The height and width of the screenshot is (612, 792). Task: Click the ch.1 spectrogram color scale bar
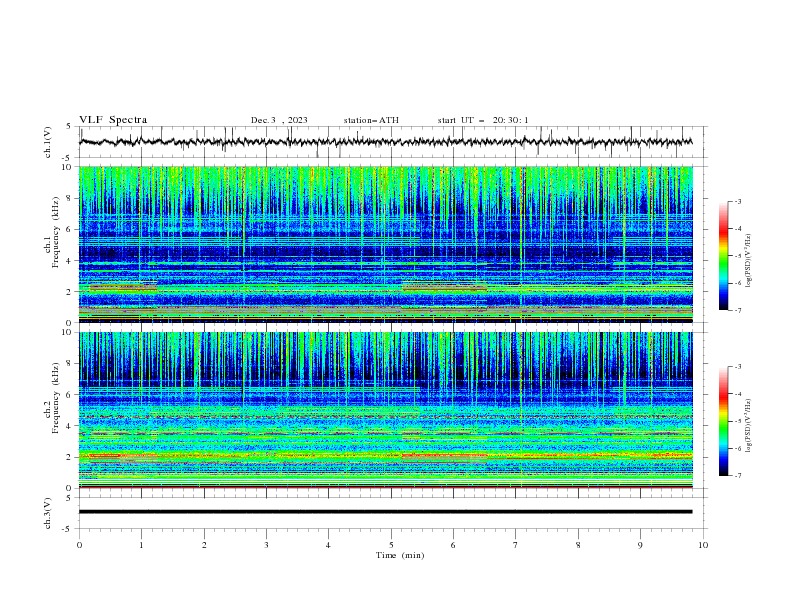pos(724,256)
